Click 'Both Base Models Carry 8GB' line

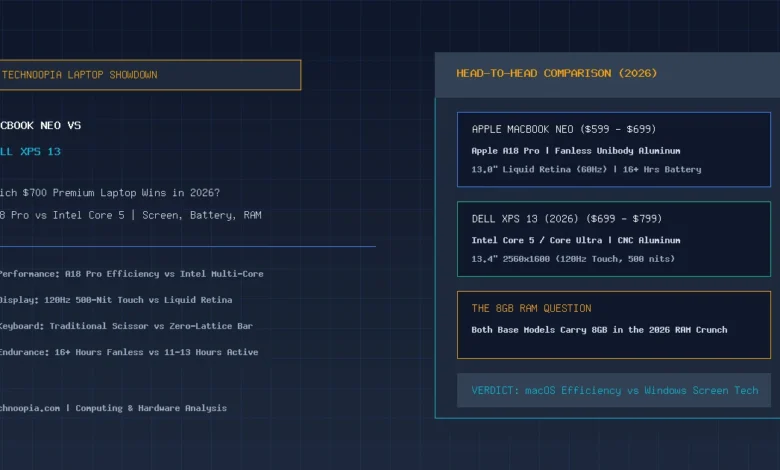tap(599, 330)
